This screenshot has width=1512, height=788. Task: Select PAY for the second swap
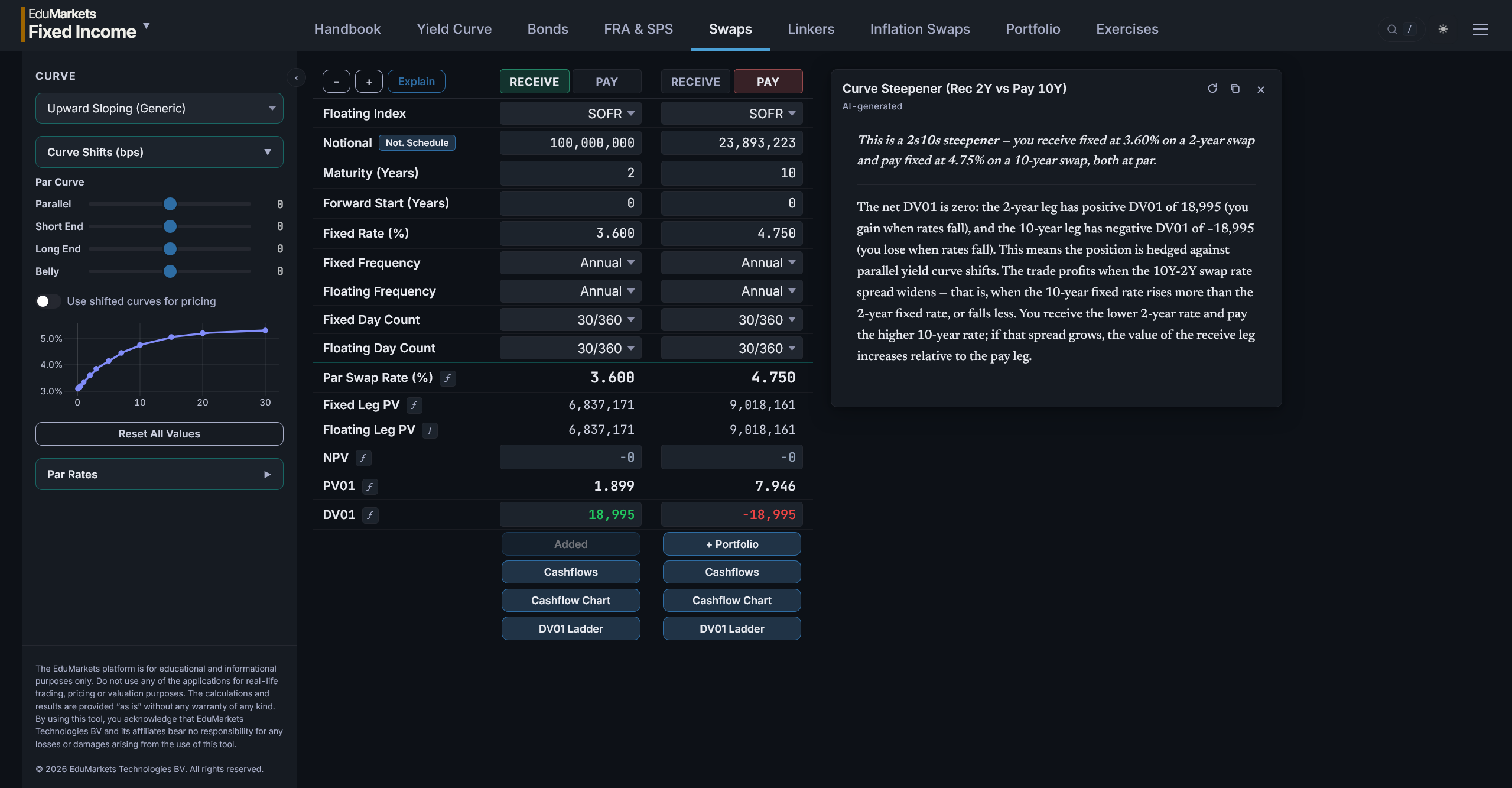pos(768,82)
